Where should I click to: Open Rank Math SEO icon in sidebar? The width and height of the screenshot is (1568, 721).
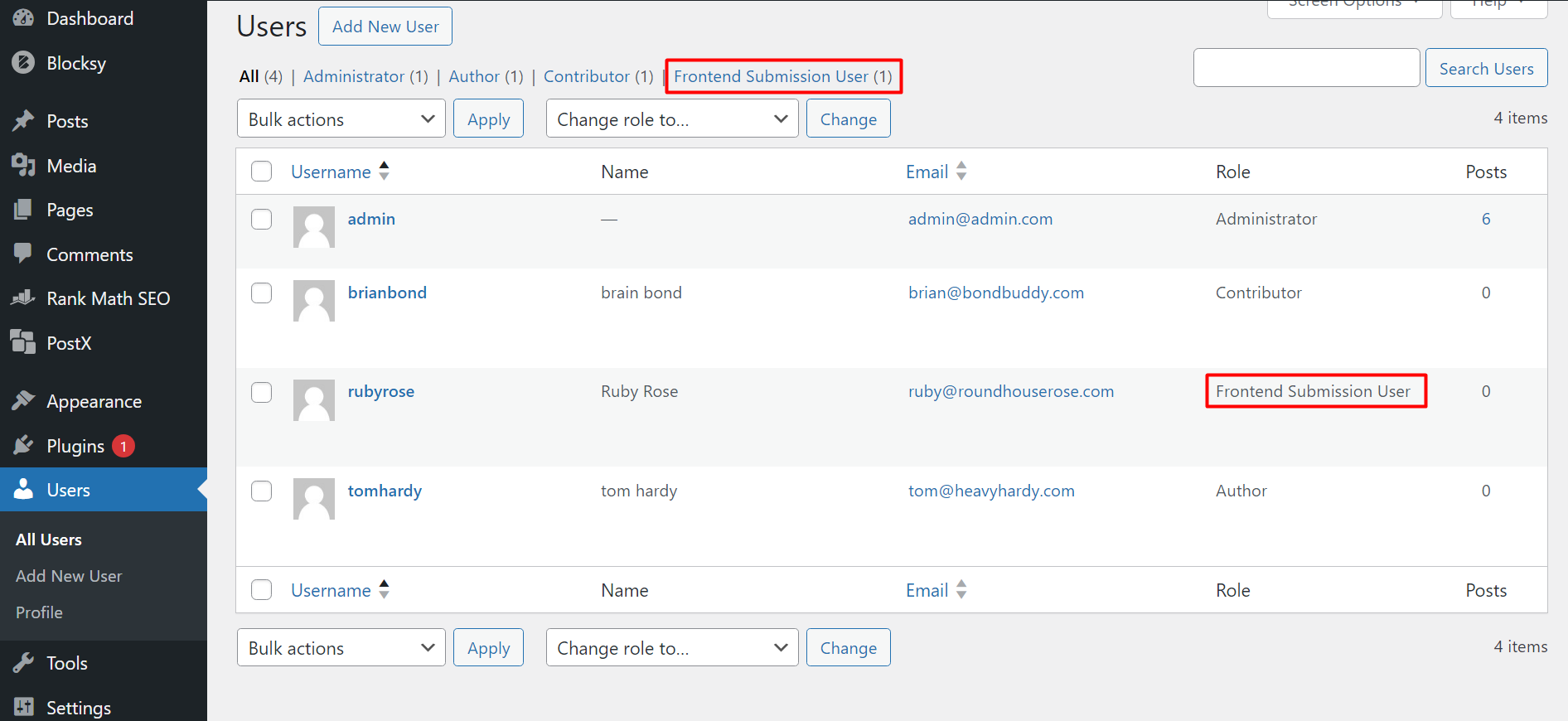(23, 298)
